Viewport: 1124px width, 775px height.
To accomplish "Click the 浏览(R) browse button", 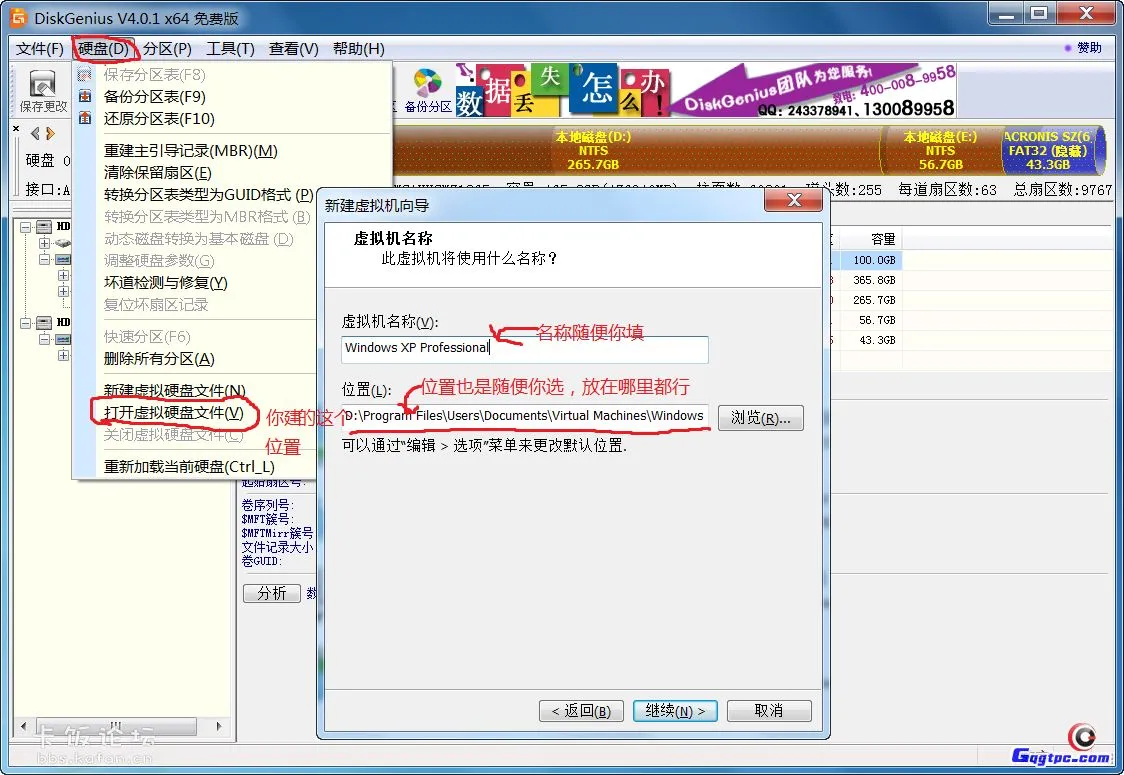I will pyautogui.click(x=761, y=418).
